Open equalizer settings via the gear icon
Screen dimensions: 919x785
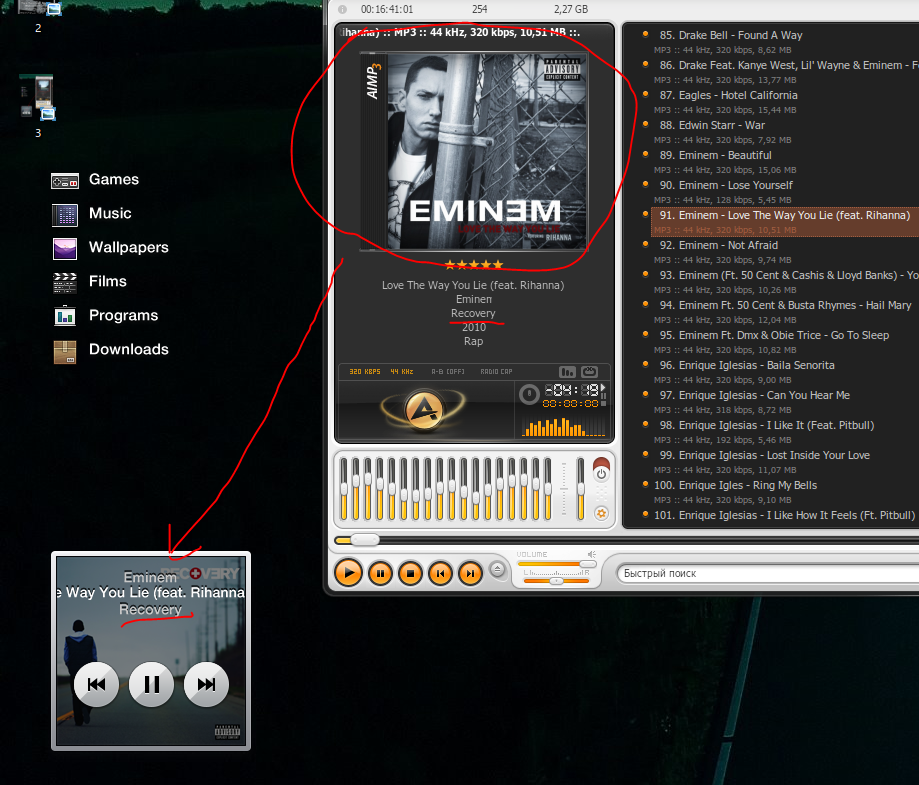point(601,514)
